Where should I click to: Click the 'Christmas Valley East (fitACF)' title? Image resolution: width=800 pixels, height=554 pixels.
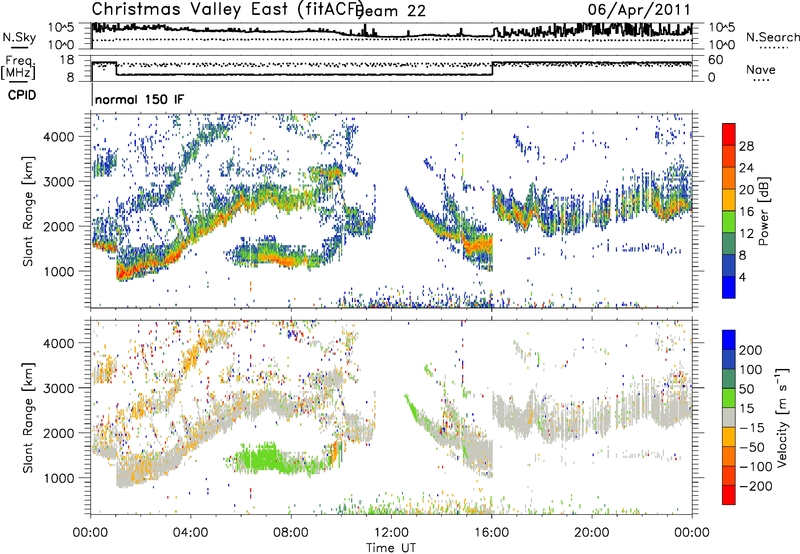(228, 9)
